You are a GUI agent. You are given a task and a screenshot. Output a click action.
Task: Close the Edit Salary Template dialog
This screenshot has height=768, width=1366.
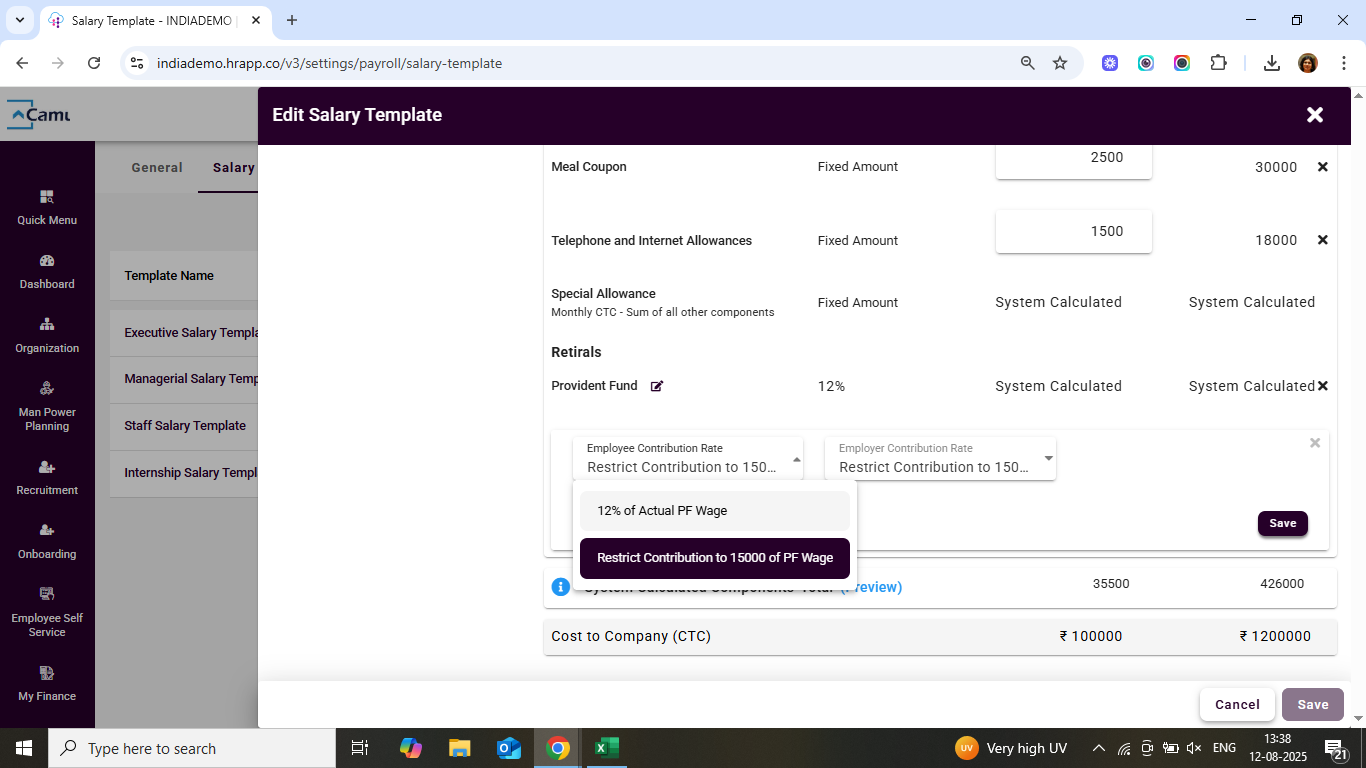pos(1315,115)
